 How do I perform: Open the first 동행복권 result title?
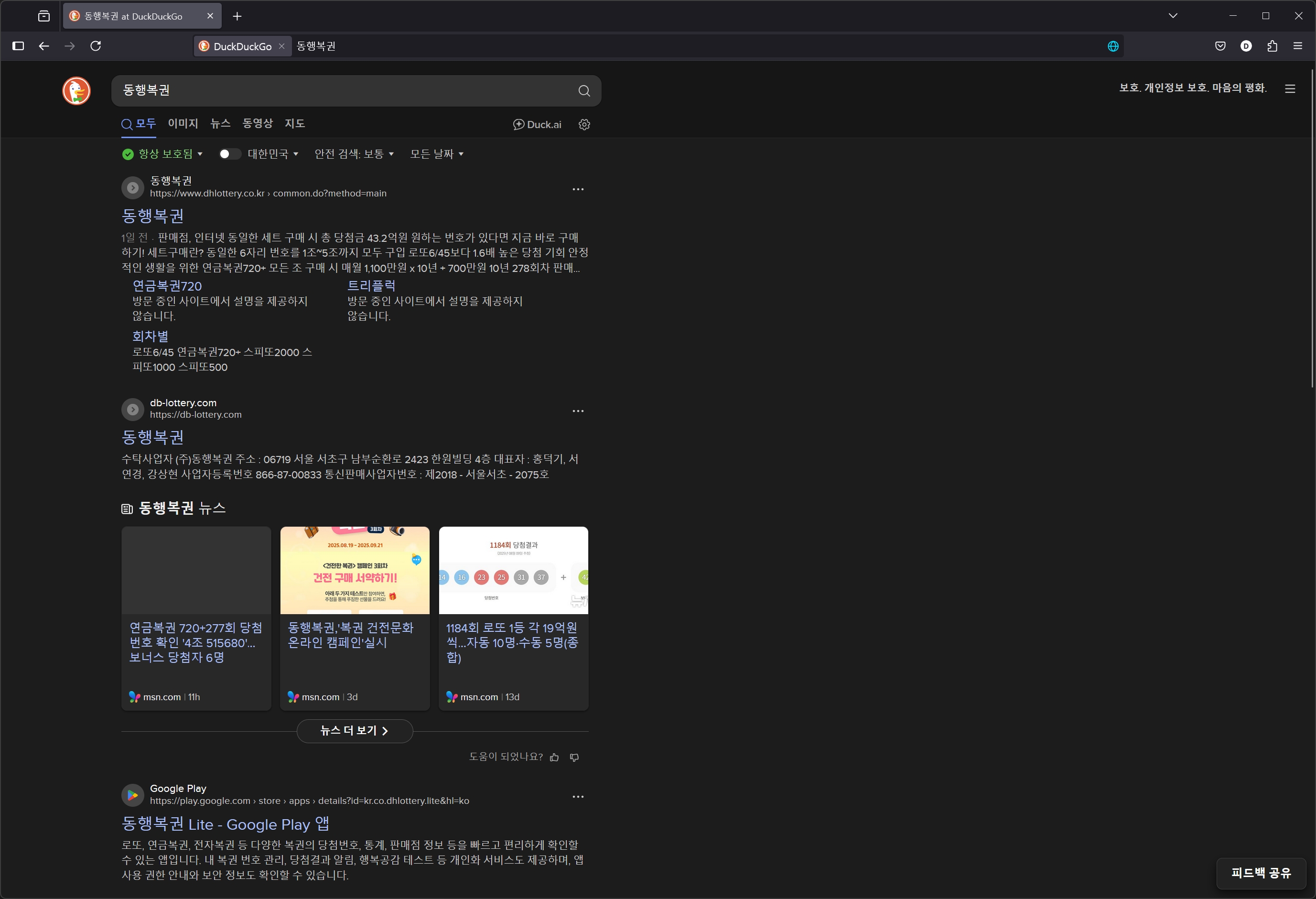(x=153, y=216)
